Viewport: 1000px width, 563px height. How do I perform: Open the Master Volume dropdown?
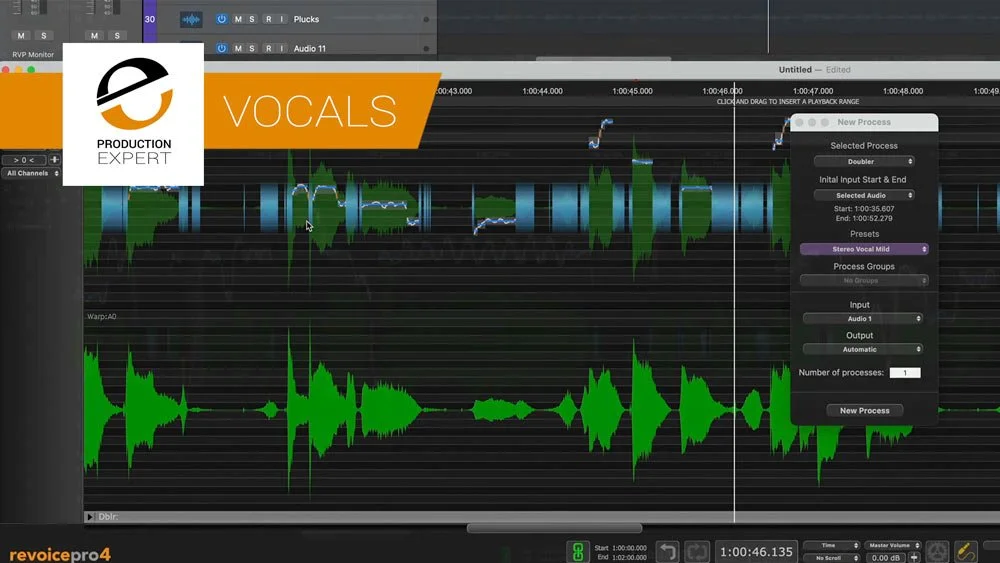click(x=893, y=545)
